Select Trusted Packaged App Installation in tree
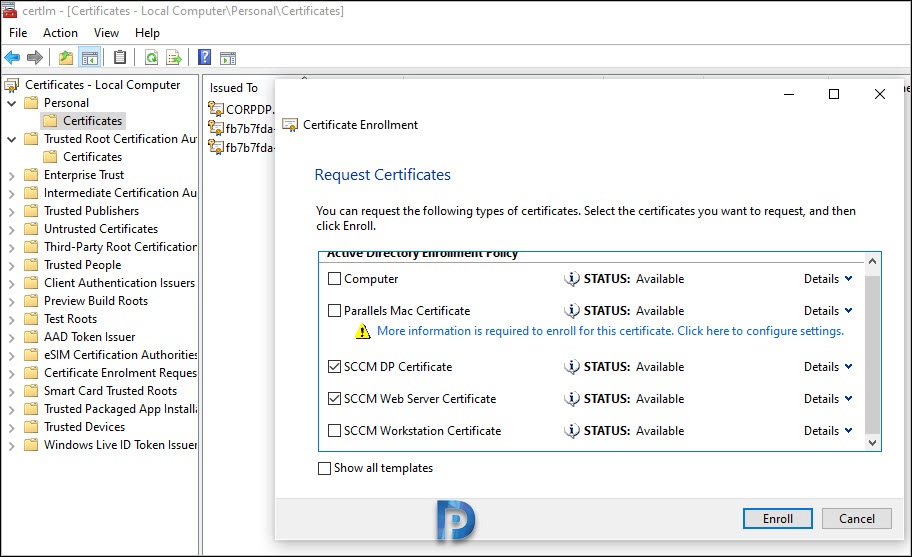Viewport: 912px width, 557px height. pos(120,409)
